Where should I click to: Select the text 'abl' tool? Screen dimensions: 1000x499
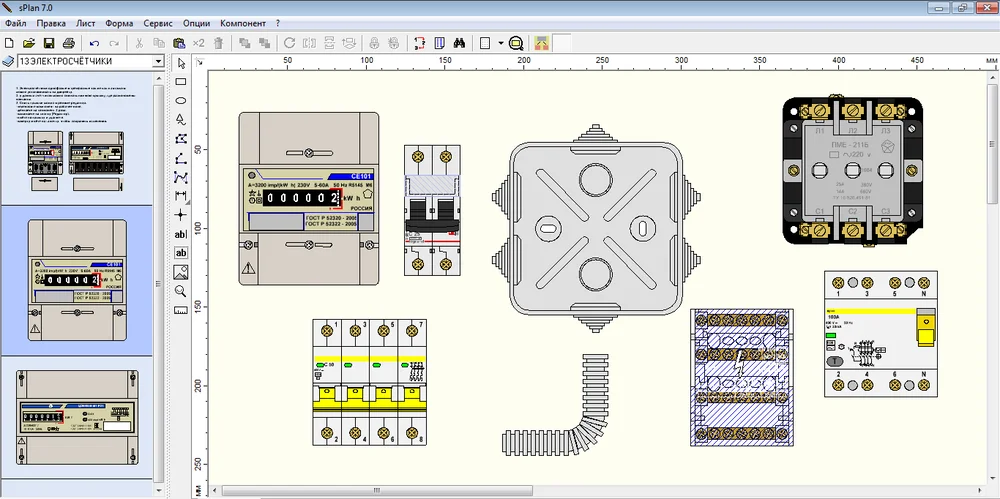click(x=181, y=234)
